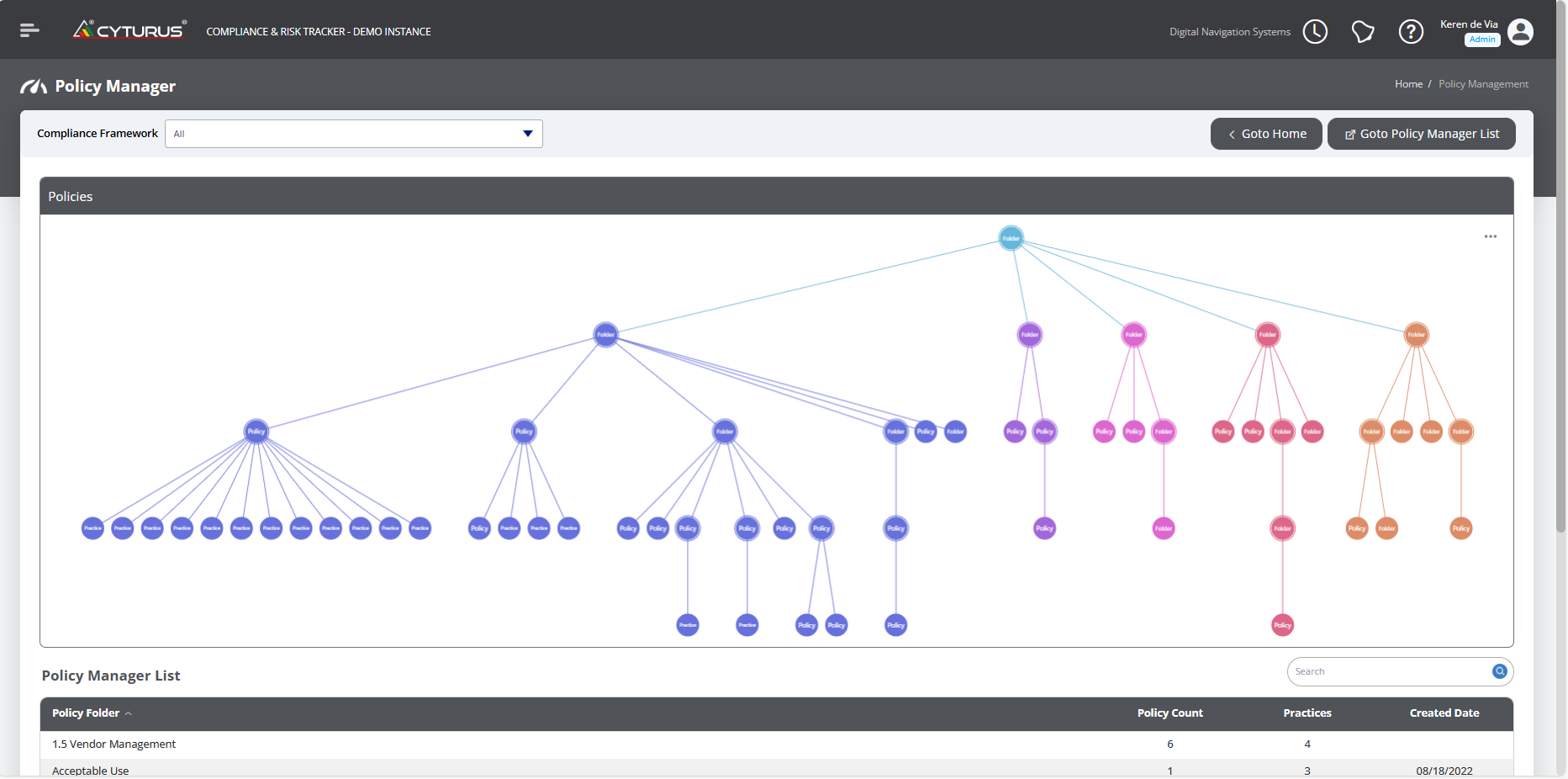Open the chart options ellipsis menu
This screenshot has height=779, width=1568.
(1491, 236)
